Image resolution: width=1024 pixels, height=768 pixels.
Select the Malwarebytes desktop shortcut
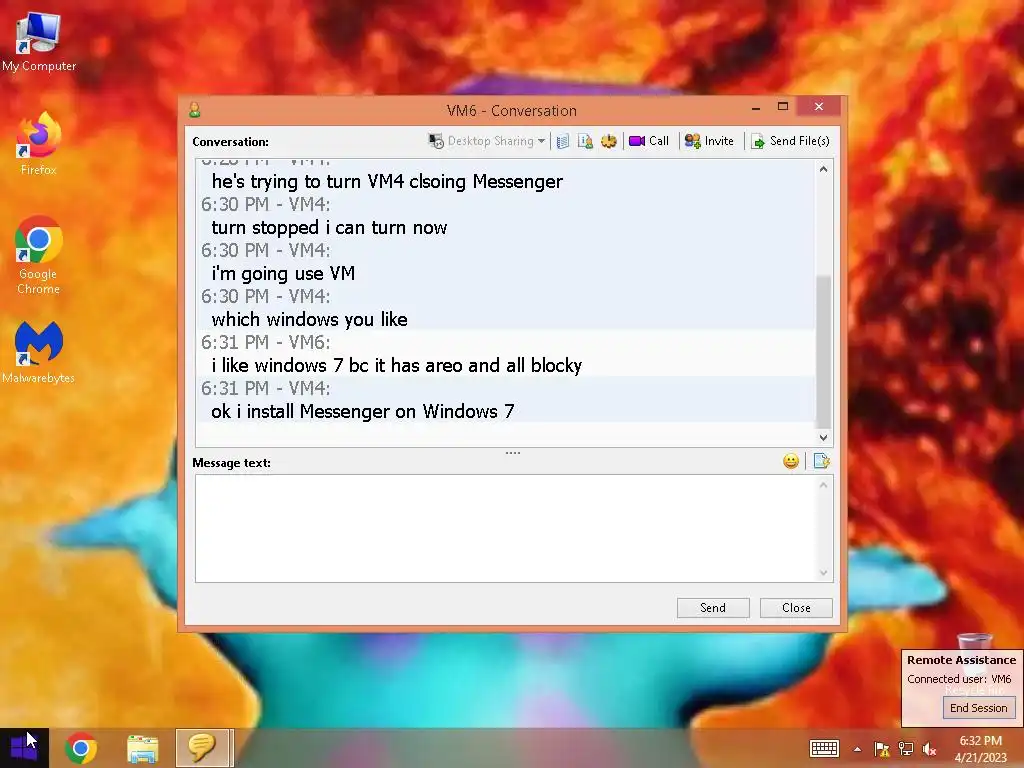(x=39, y=353)
